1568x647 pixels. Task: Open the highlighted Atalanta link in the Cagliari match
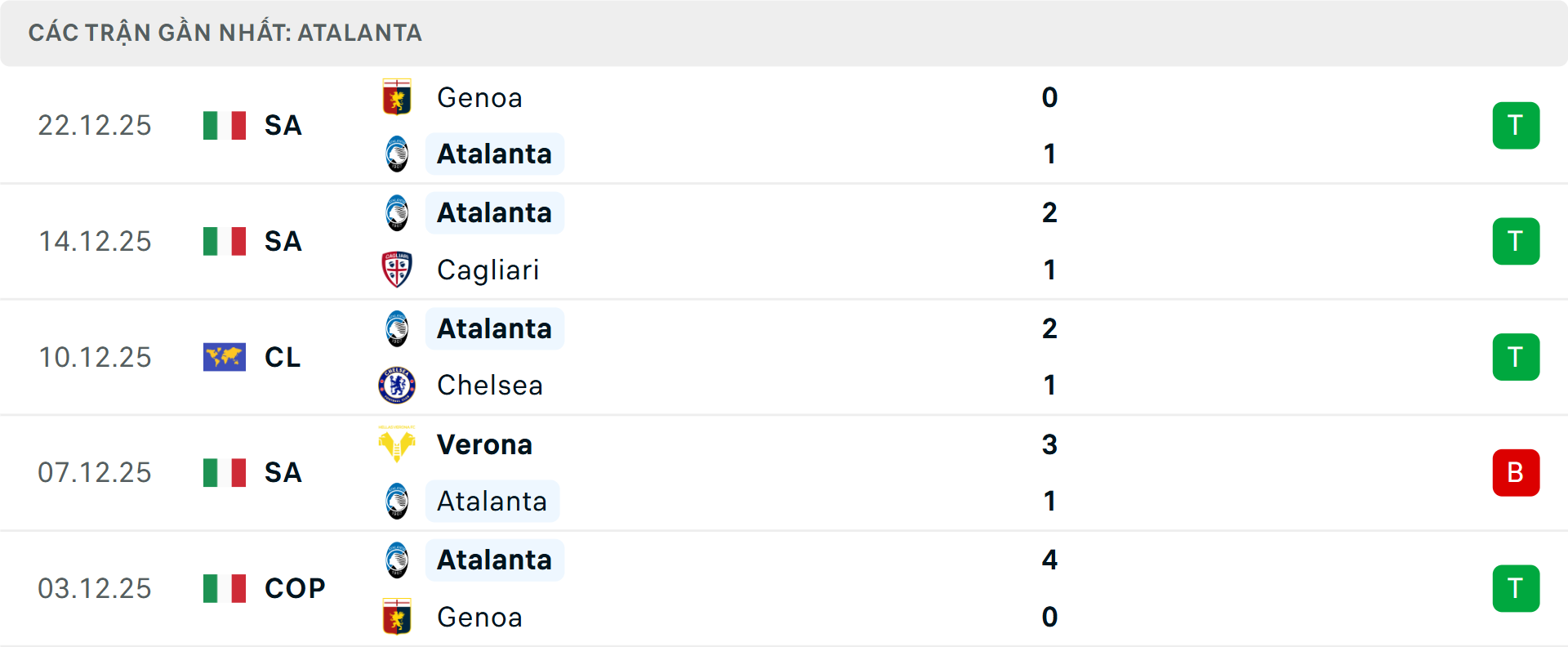tap(494, 212)
